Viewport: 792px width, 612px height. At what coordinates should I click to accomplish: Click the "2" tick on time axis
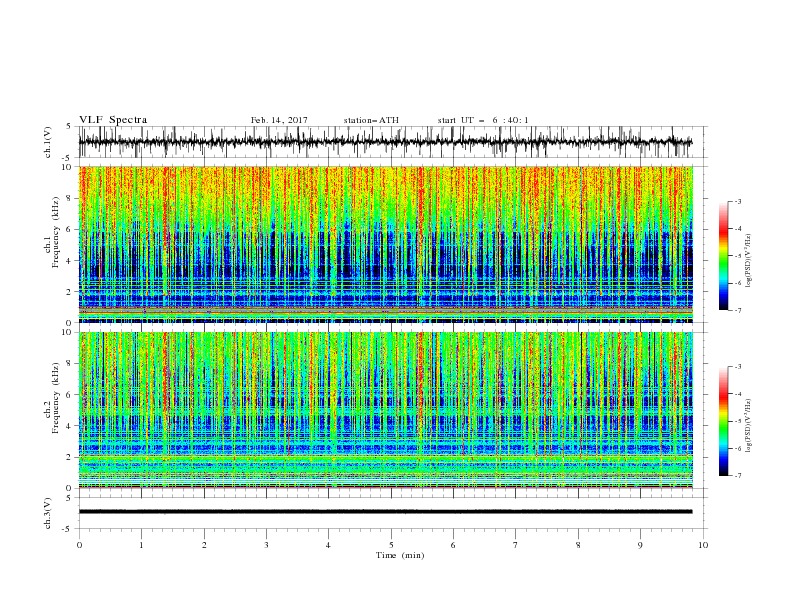tap(204, 545)
